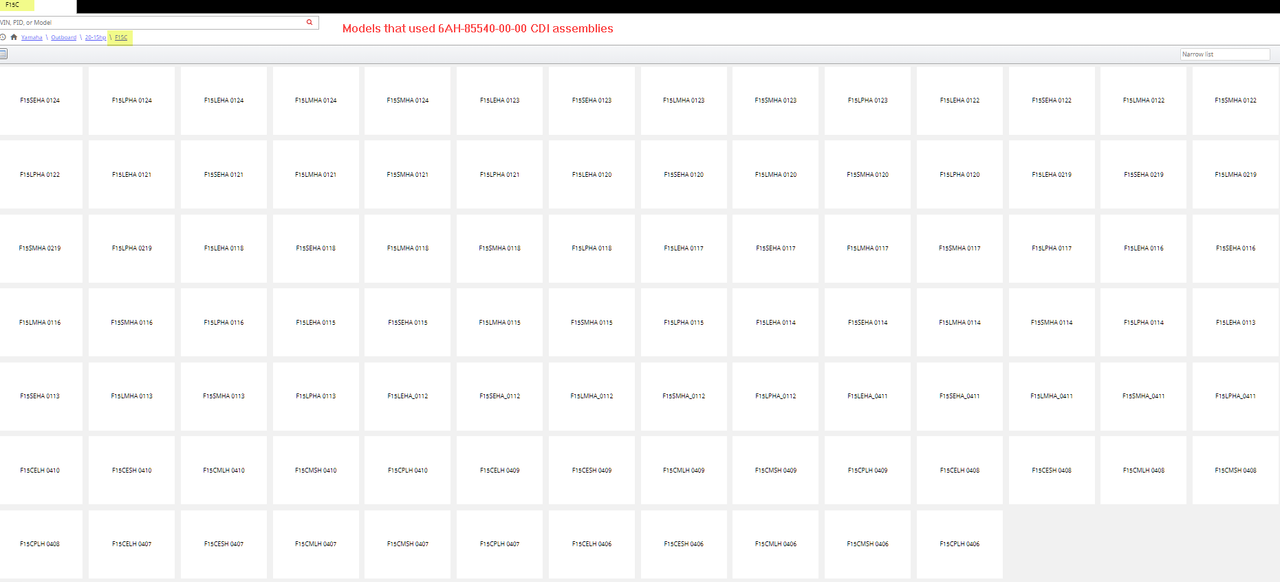Go to home via house icon
1280x582 pixels.
[x=14, y=37]
